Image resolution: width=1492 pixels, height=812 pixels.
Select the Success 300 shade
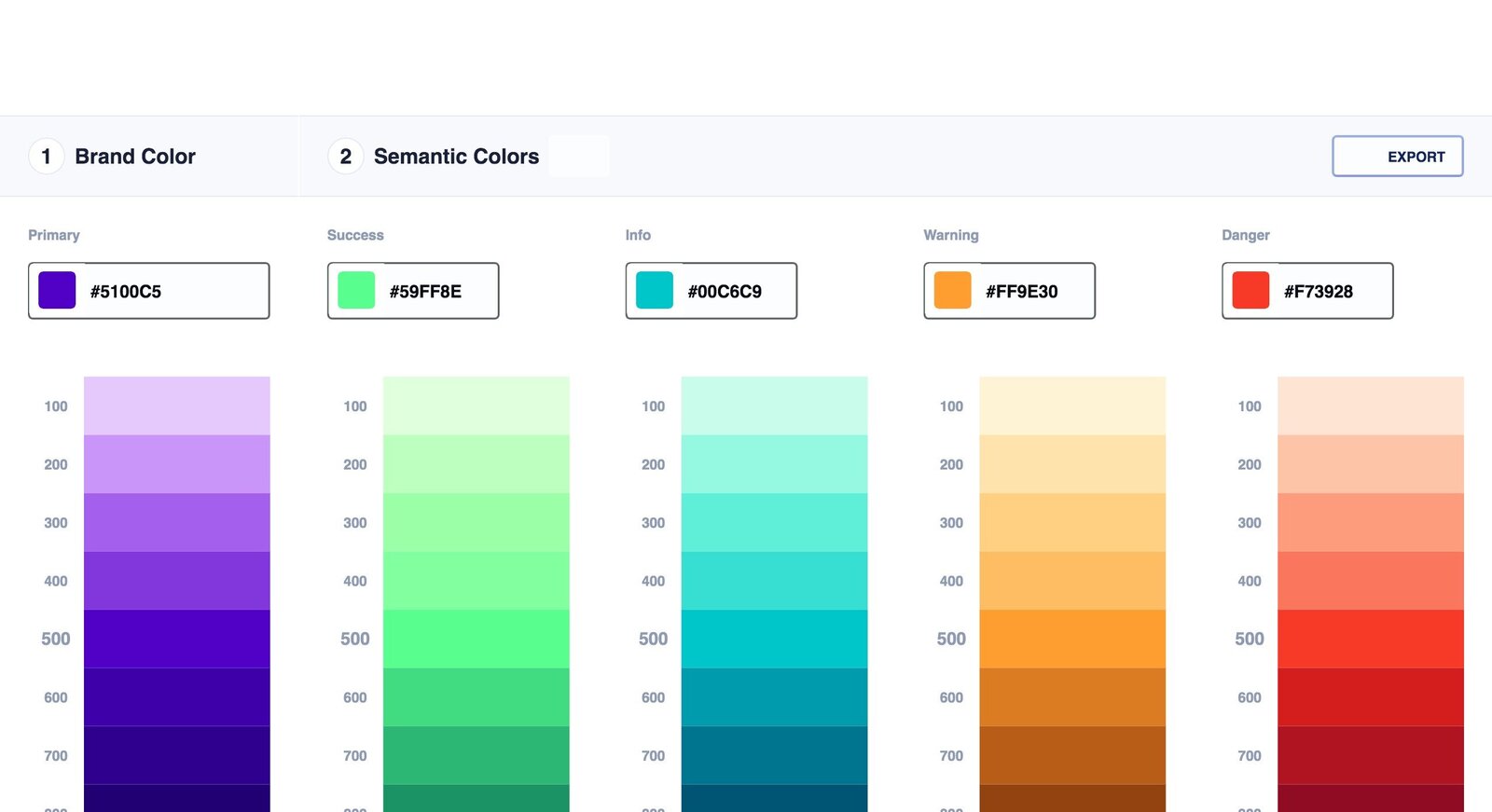477,522
